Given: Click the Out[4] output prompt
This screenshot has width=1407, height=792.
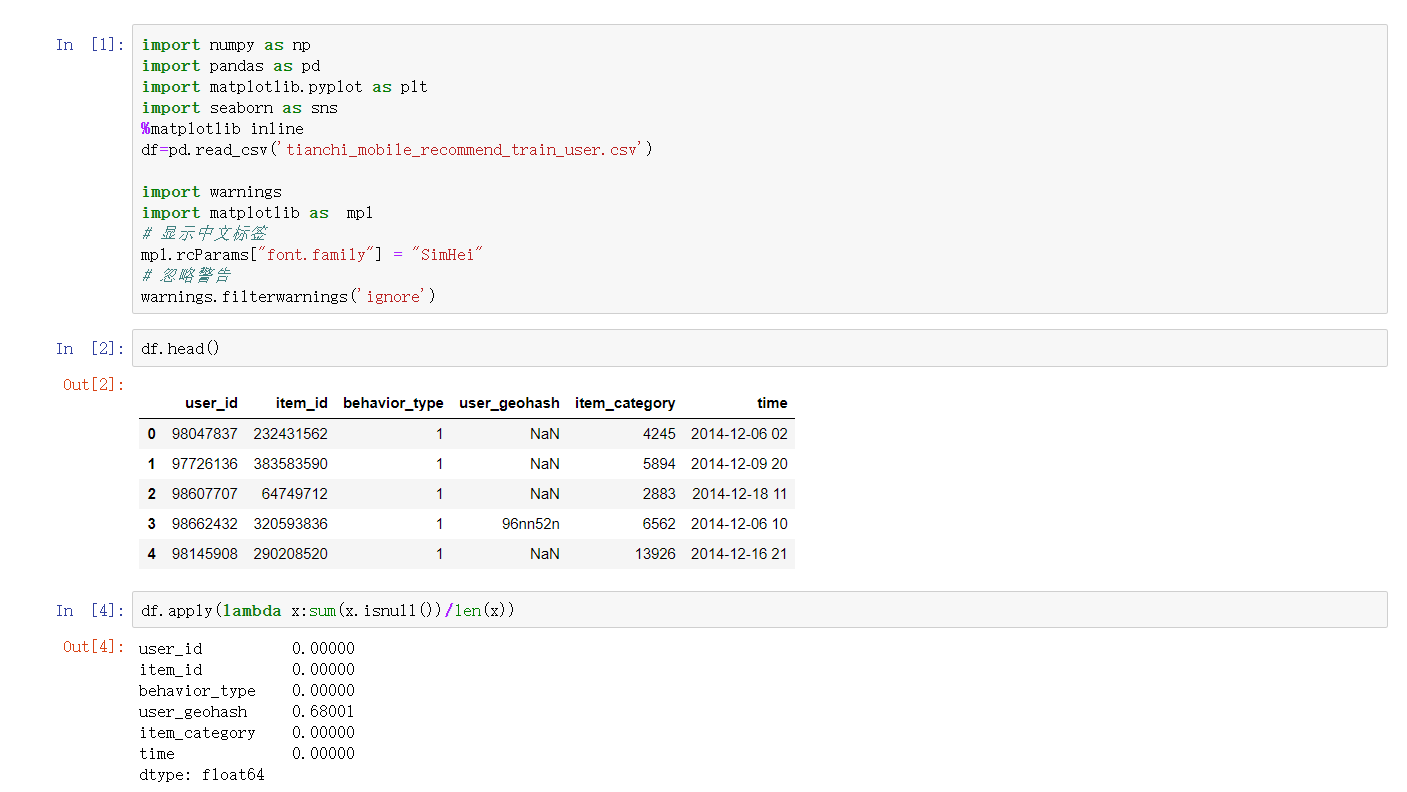Looking at the screenshot, I should click(x=94, y=646).
